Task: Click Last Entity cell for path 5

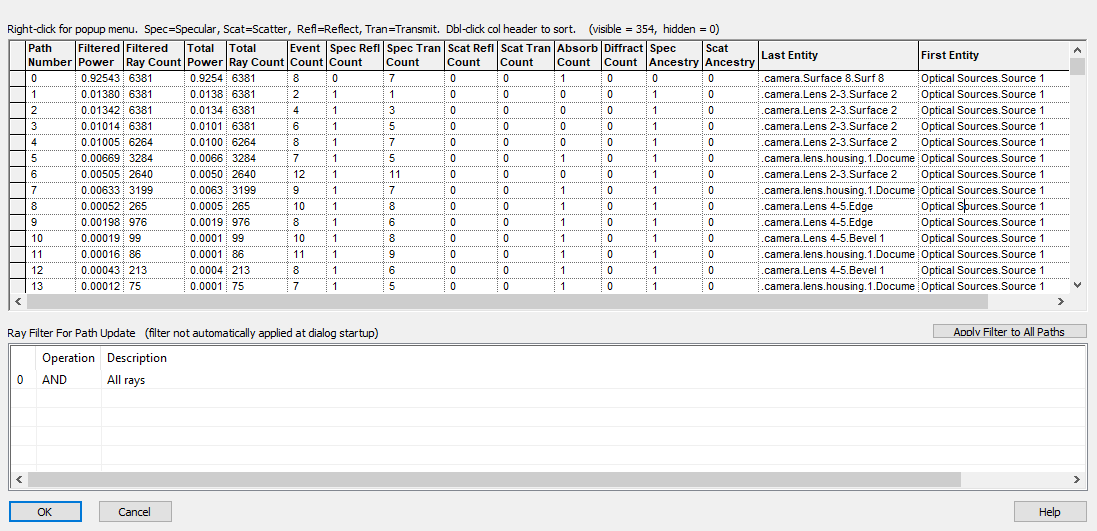Action: click(x=838, y=158)
